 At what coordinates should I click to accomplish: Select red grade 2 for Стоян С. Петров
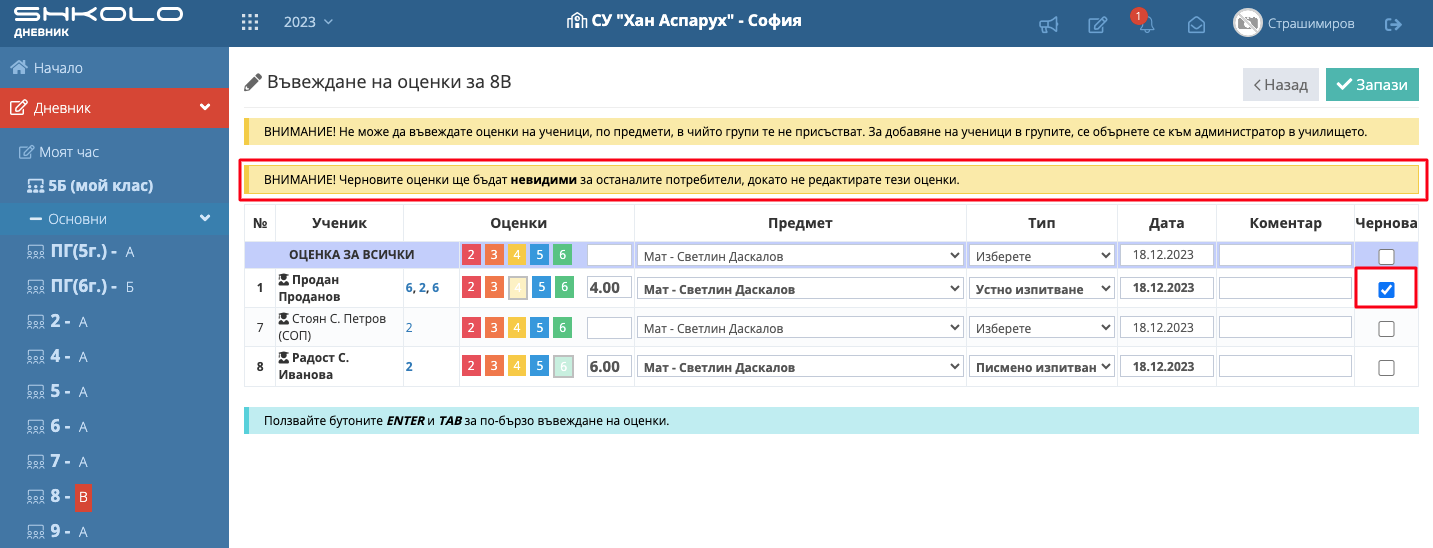point(470,327)
